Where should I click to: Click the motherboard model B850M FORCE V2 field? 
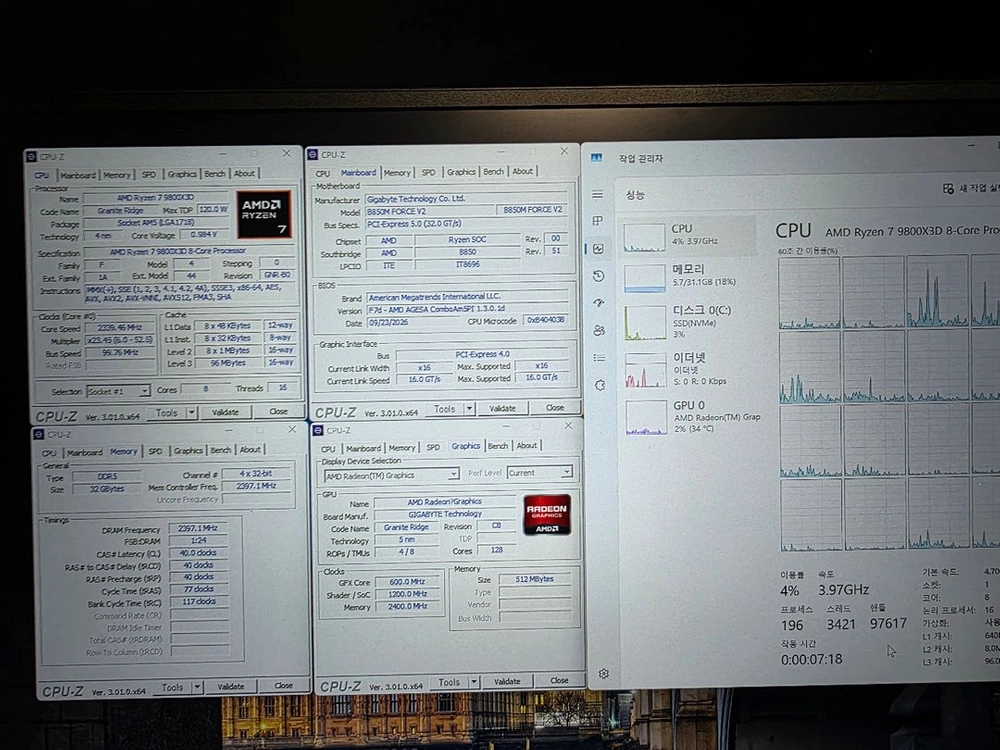[x=430, y=211]
